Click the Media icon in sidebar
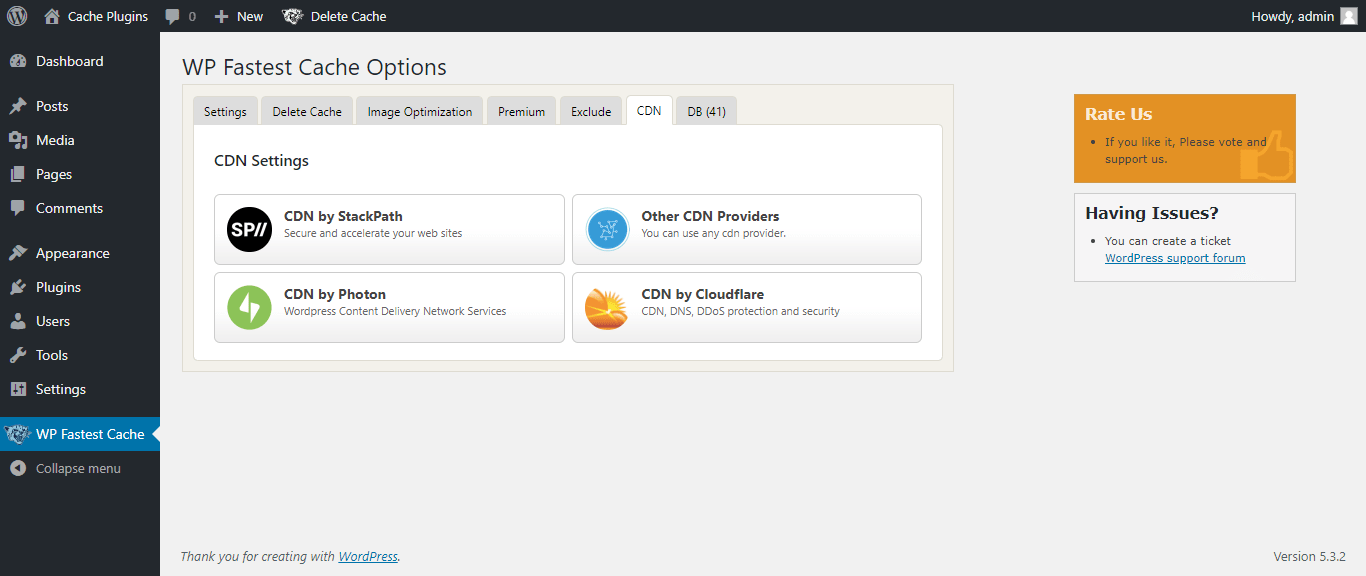This screenshot has height=576, width=1366. 18,140
